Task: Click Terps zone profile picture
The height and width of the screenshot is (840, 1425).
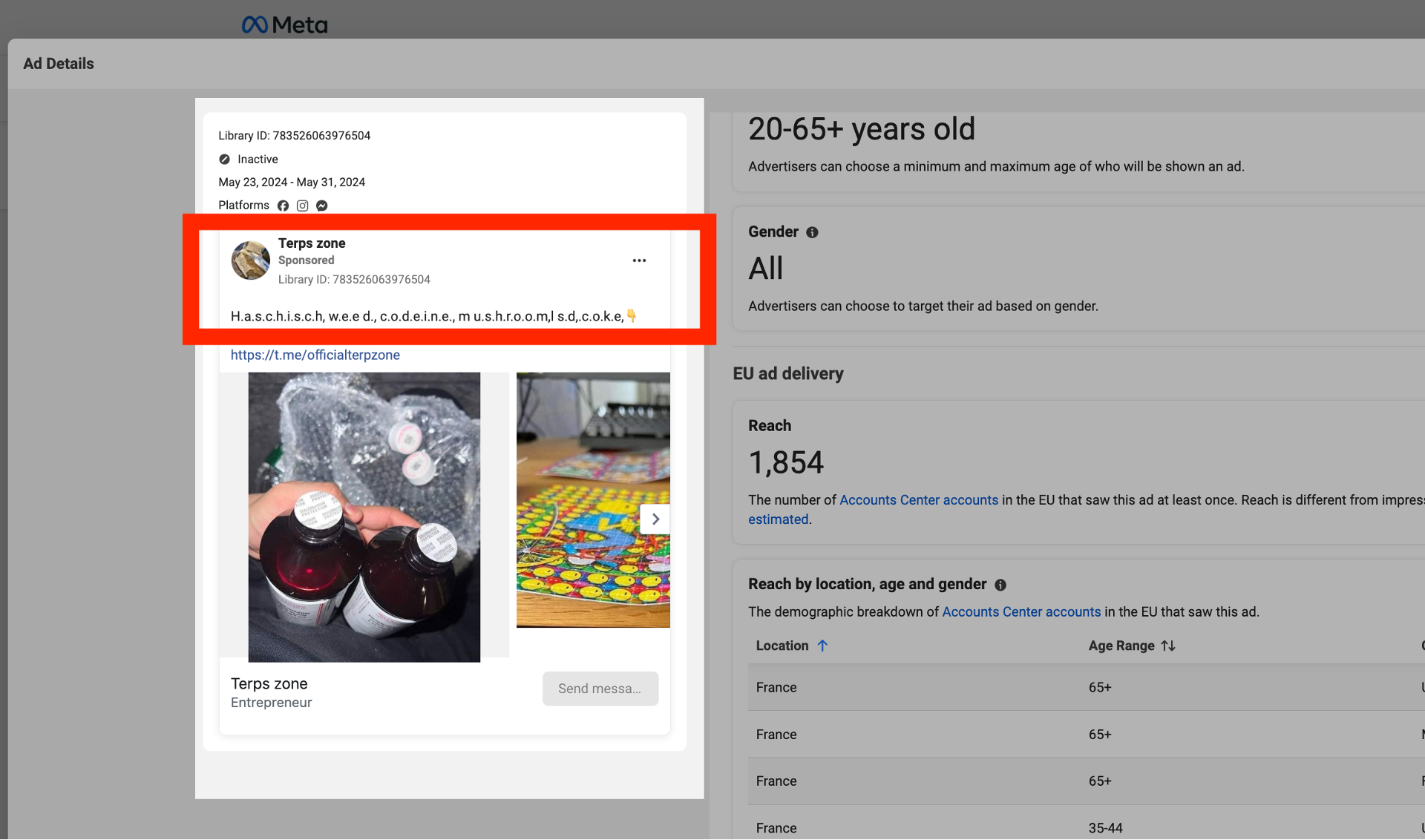Action: click(x=250, y=260)
